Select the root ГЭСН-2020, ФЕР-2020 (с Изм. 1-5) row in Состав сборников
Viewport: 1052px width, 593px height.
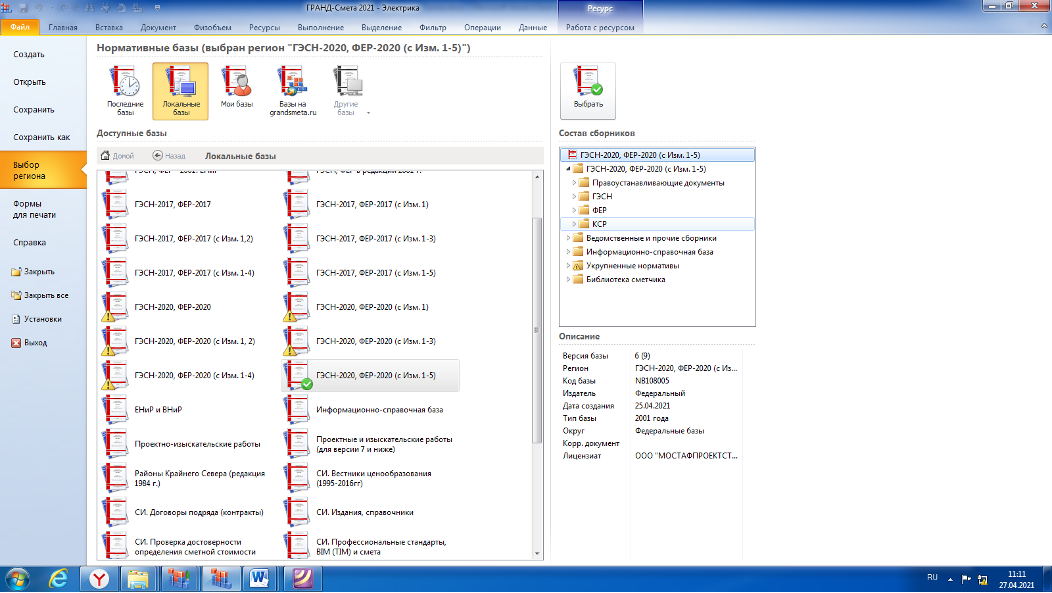658,155
